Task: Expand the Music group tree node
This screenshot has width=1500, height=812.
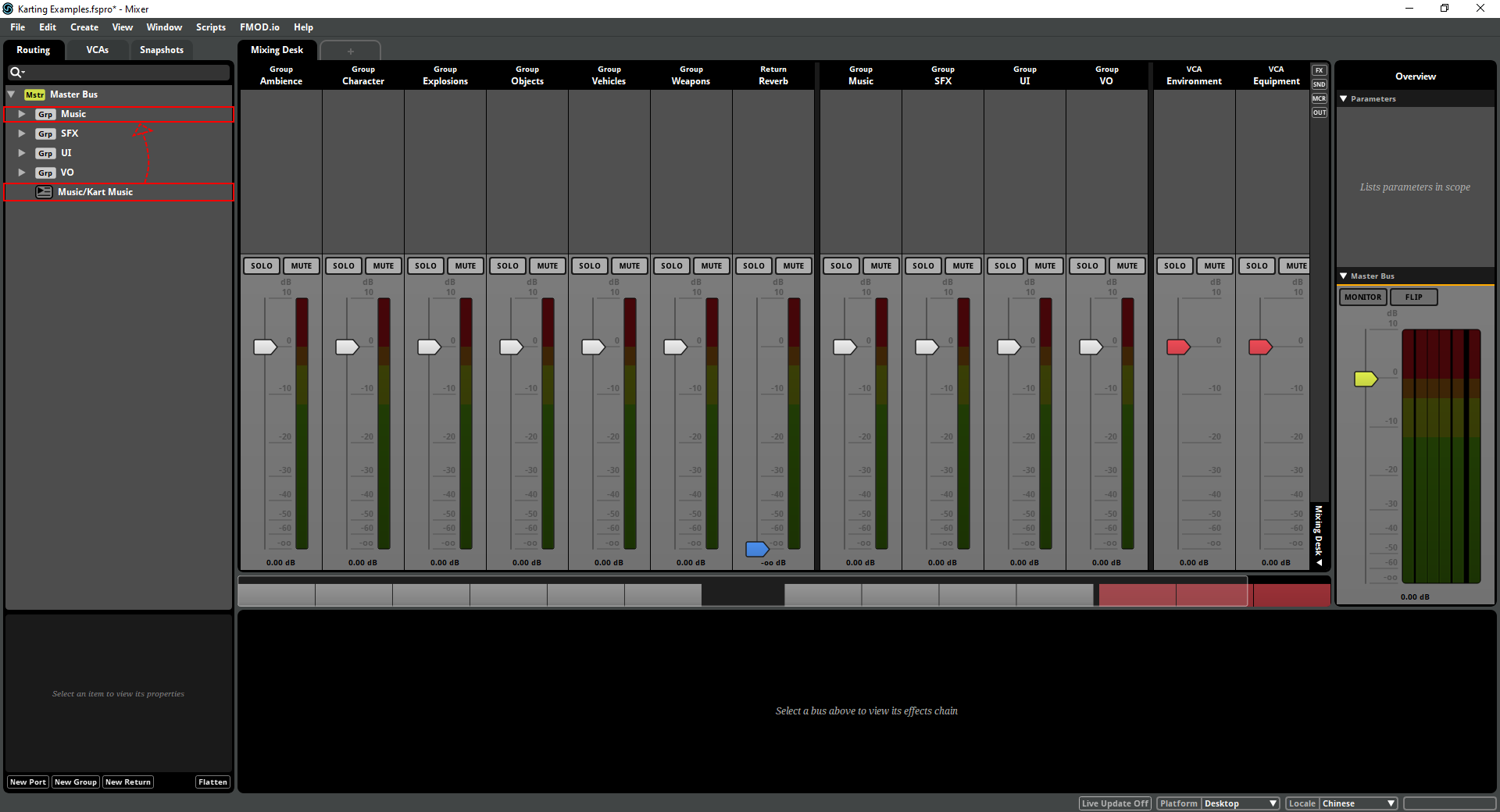Action: (x=22, y=114)
